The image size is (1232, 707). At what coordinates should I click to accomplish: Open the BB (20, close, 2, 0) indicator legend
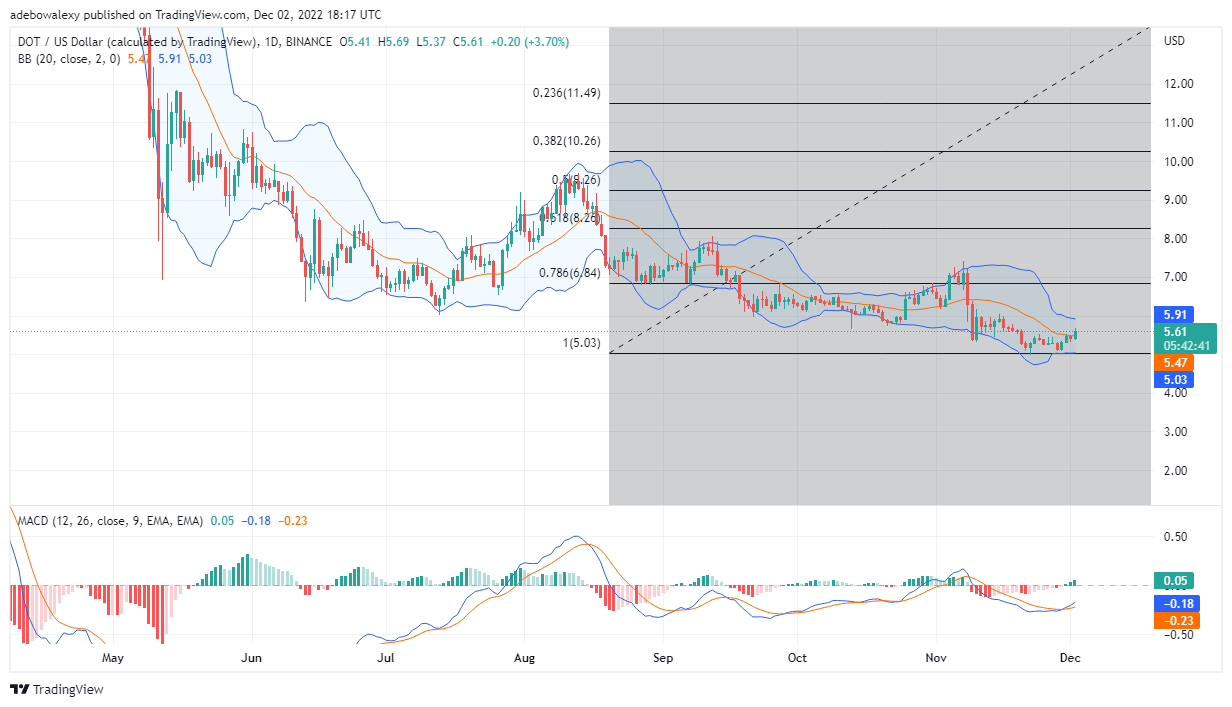point(69,60)
